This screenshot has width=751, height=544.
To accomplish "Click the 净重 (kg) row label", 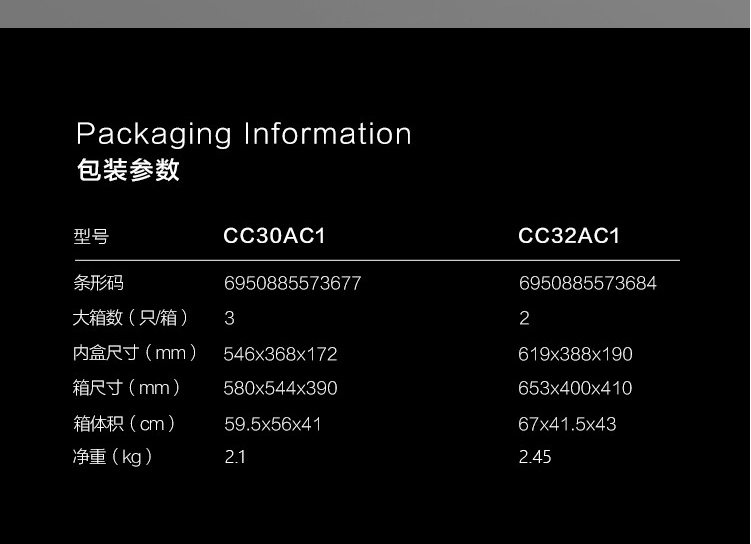I will coord(113,458).
